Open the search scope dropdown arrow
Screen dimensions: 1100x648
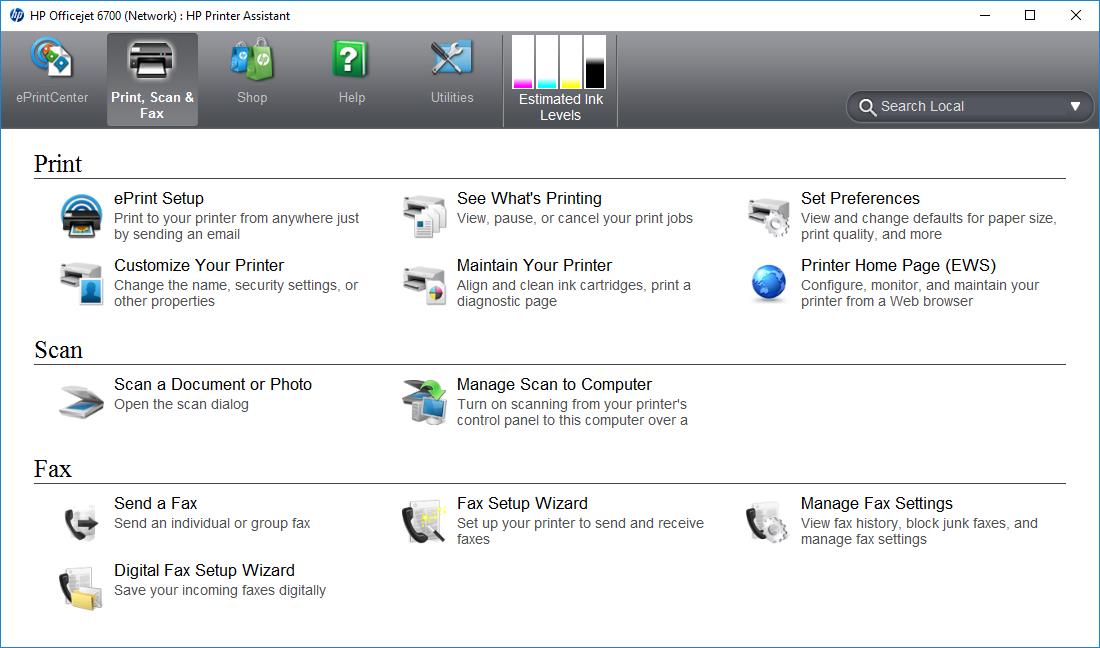click(1075, 107)
